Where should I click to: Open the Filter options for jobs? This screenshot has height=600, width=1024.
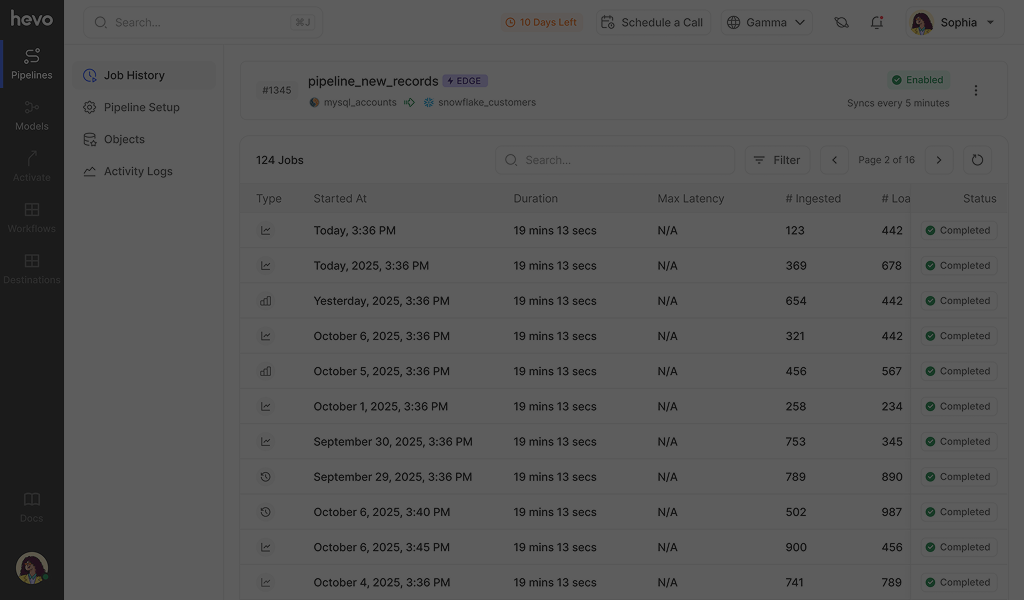(x=777, y=159)
